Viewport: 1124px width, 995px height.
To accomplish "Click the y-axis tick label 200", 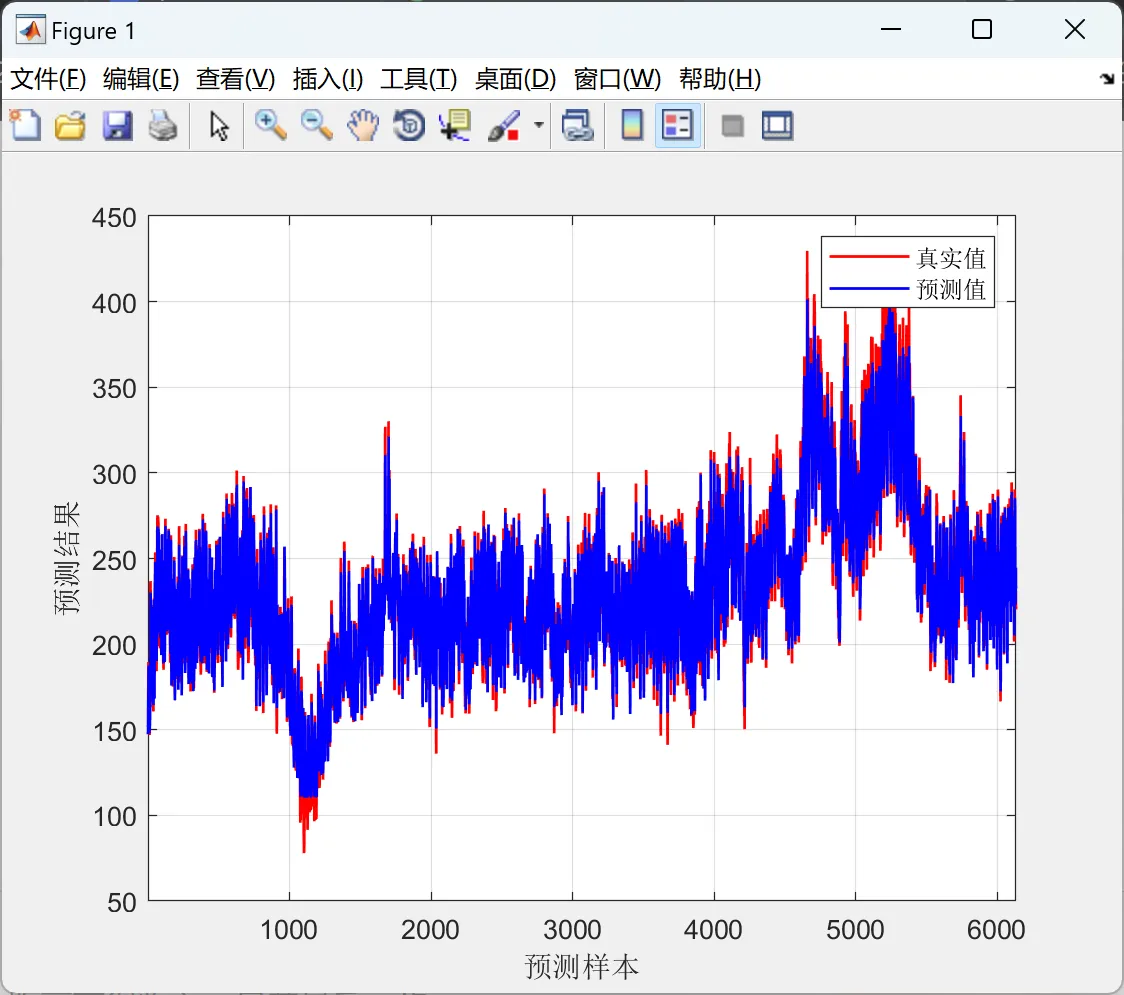I will tap(114, 645).
